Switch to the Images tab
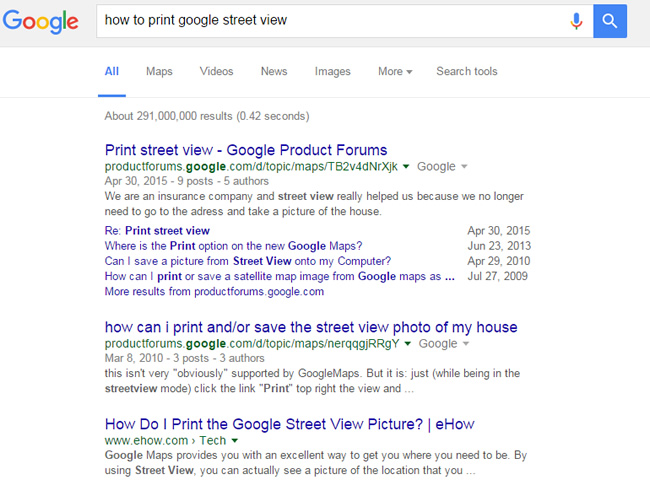The image size is (650, 491). coord(332,71)
